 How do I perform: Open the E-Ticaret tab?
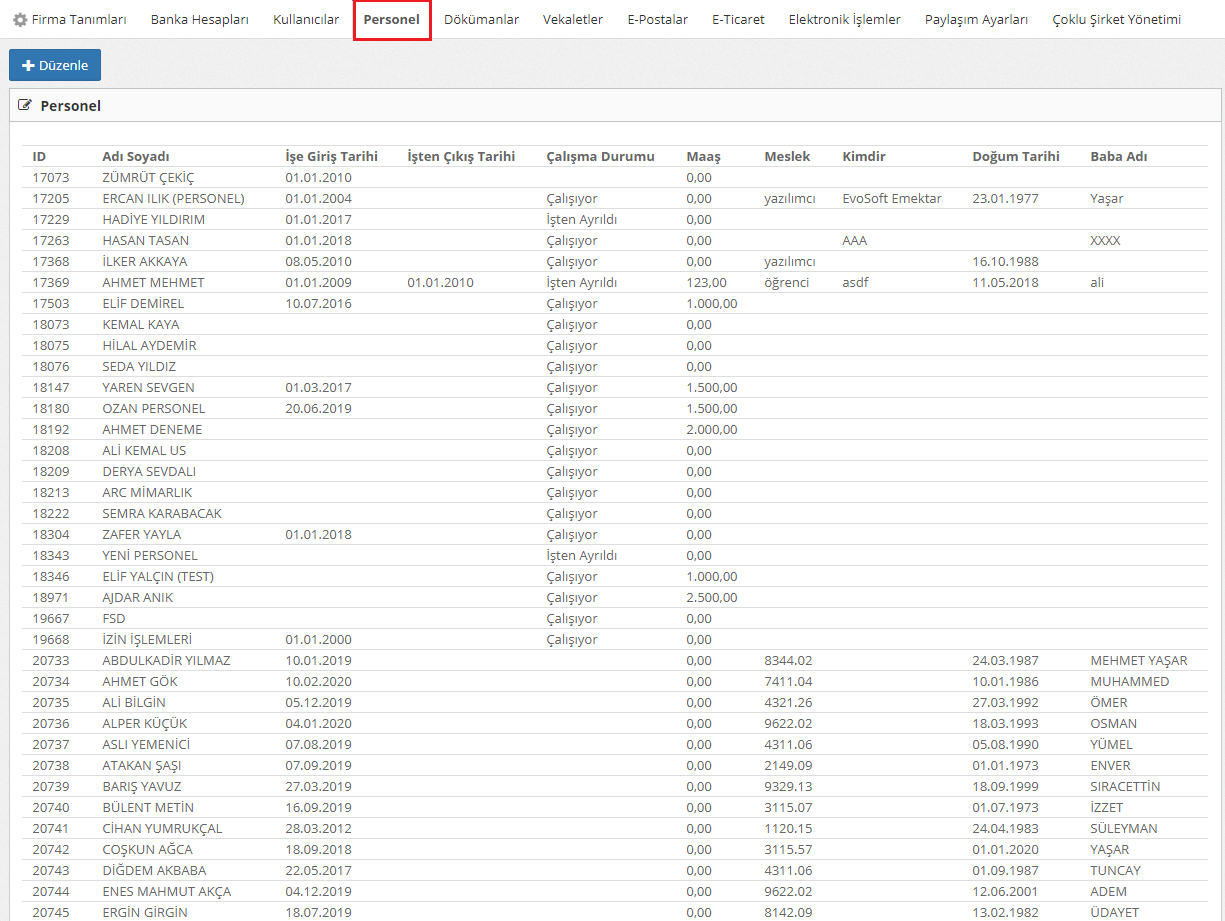tap(738, 20)
